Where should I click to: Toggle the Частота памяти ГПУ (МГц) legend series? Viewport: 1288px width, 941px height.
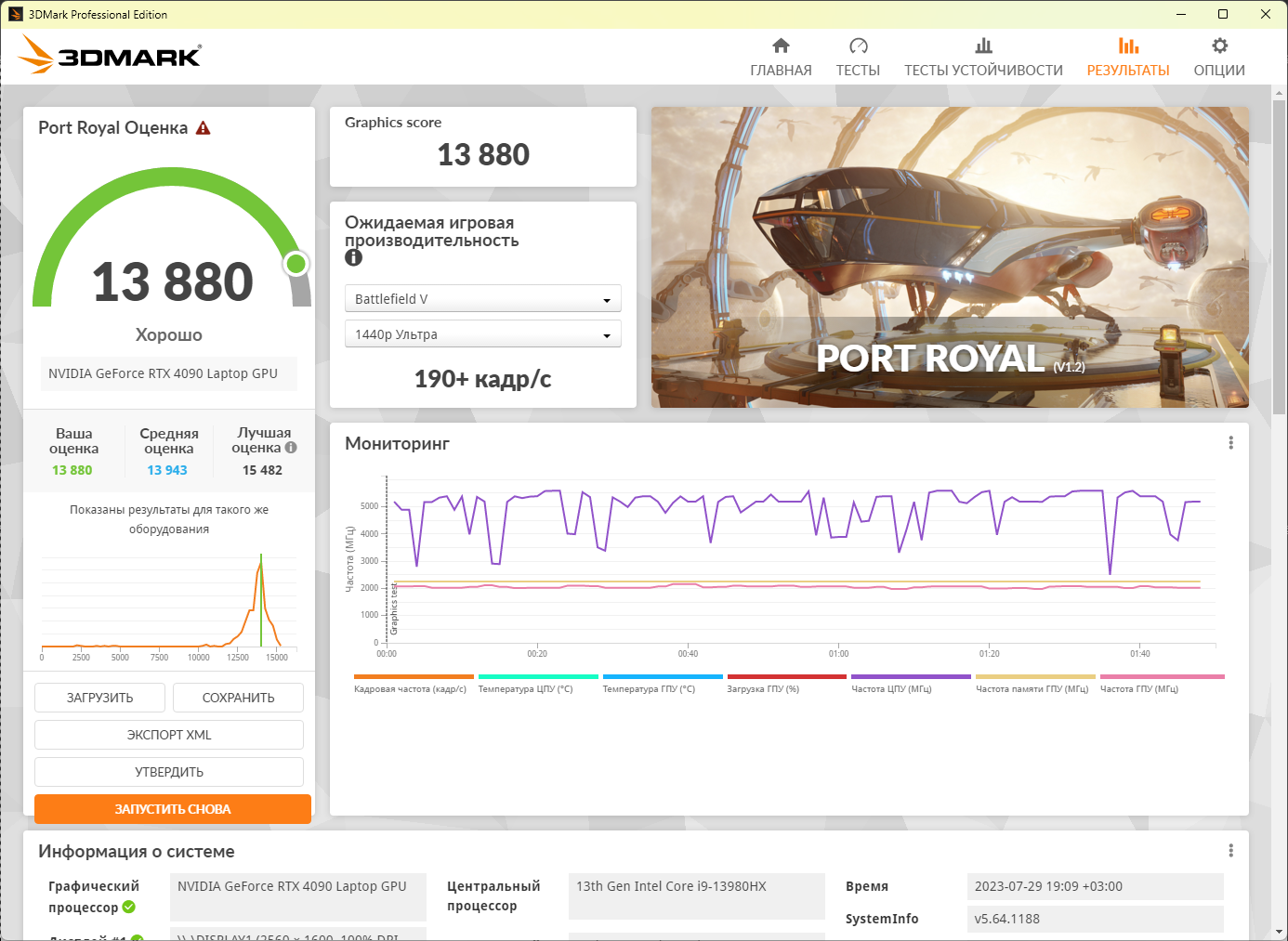pos(1035,685)
